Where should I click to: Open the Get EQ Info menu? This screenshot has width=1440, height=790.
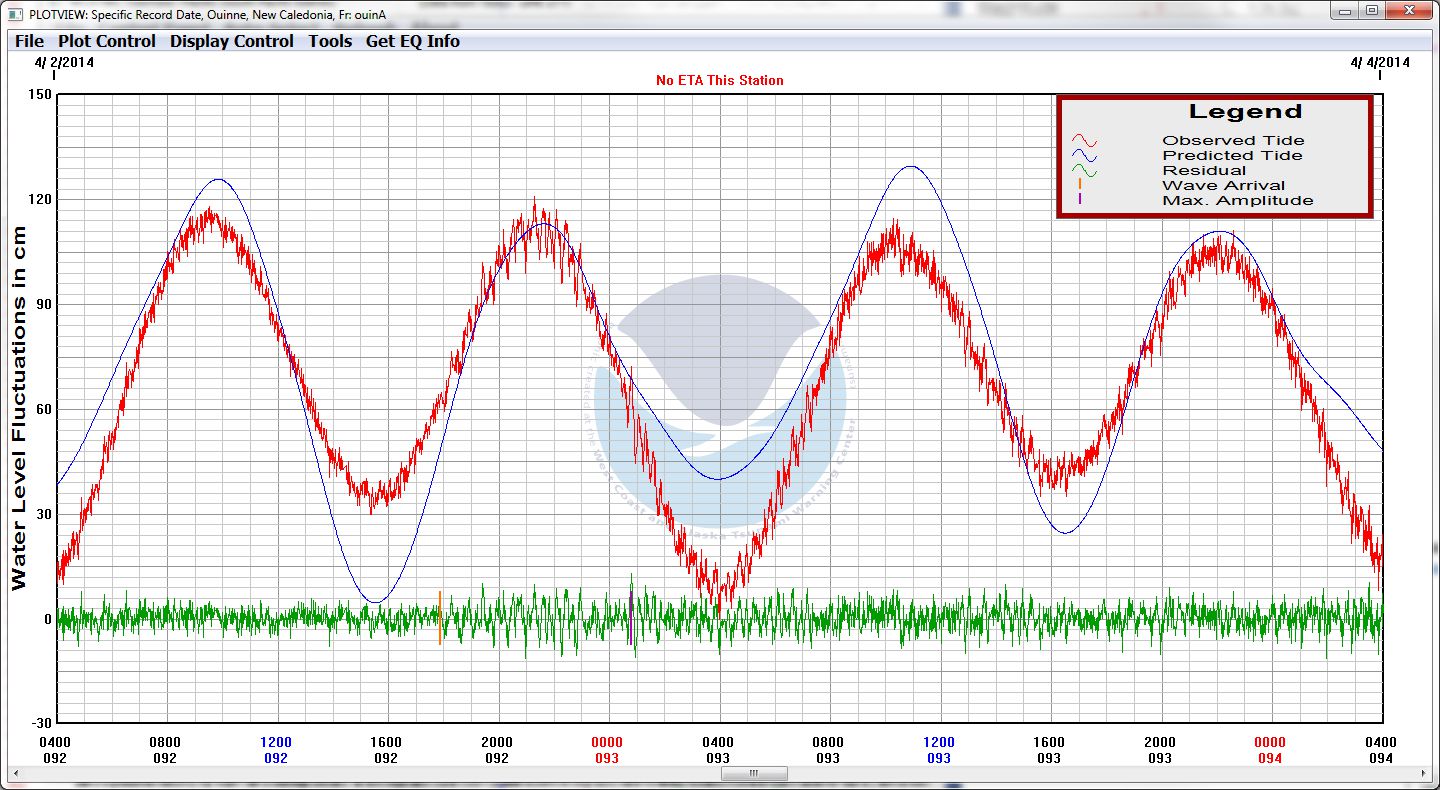tap(413, 41)
